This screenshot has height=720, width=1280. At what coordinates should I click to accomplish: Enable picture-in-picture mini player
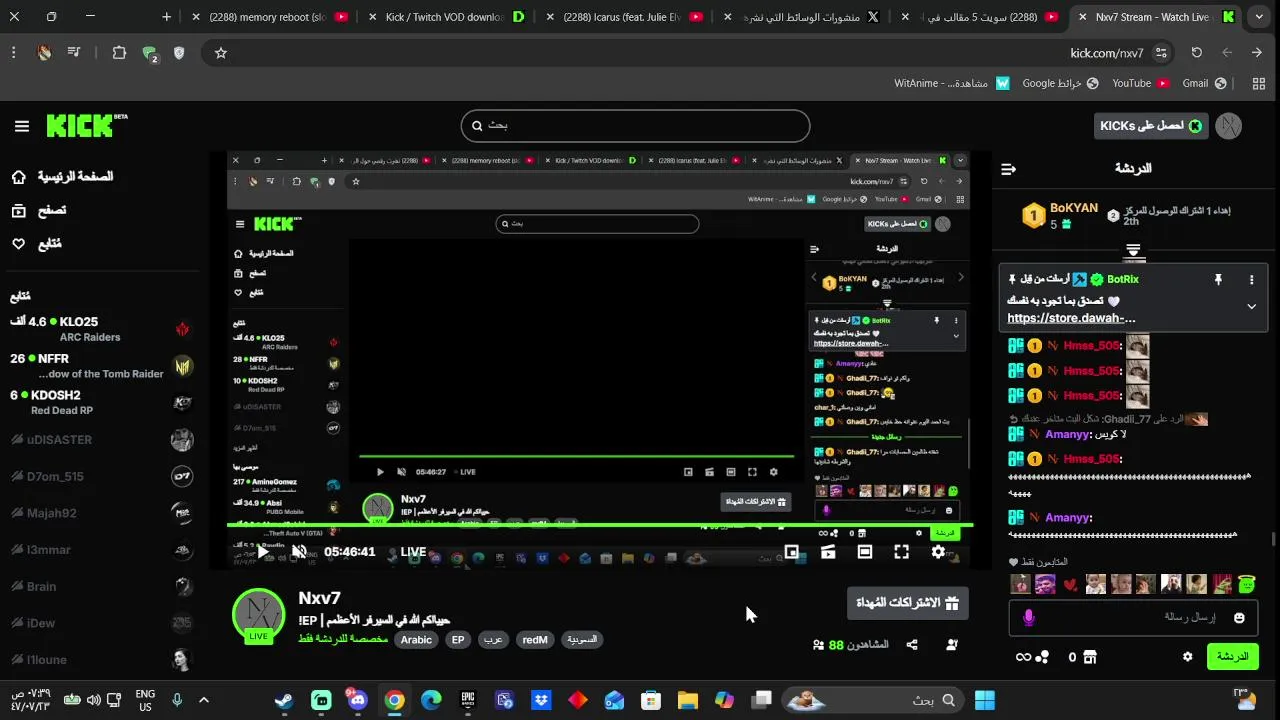792,552
